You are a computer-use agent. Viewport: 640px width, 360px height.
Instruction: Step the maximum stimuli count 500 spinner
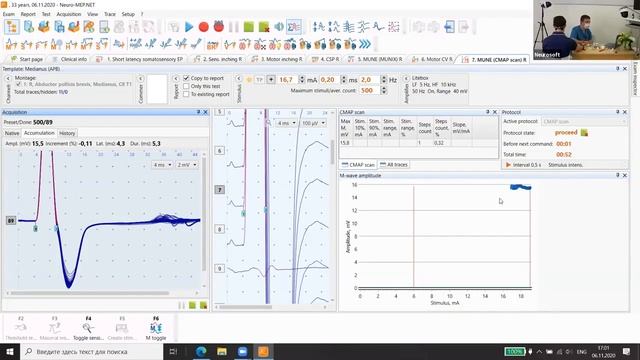click(383, 90)
